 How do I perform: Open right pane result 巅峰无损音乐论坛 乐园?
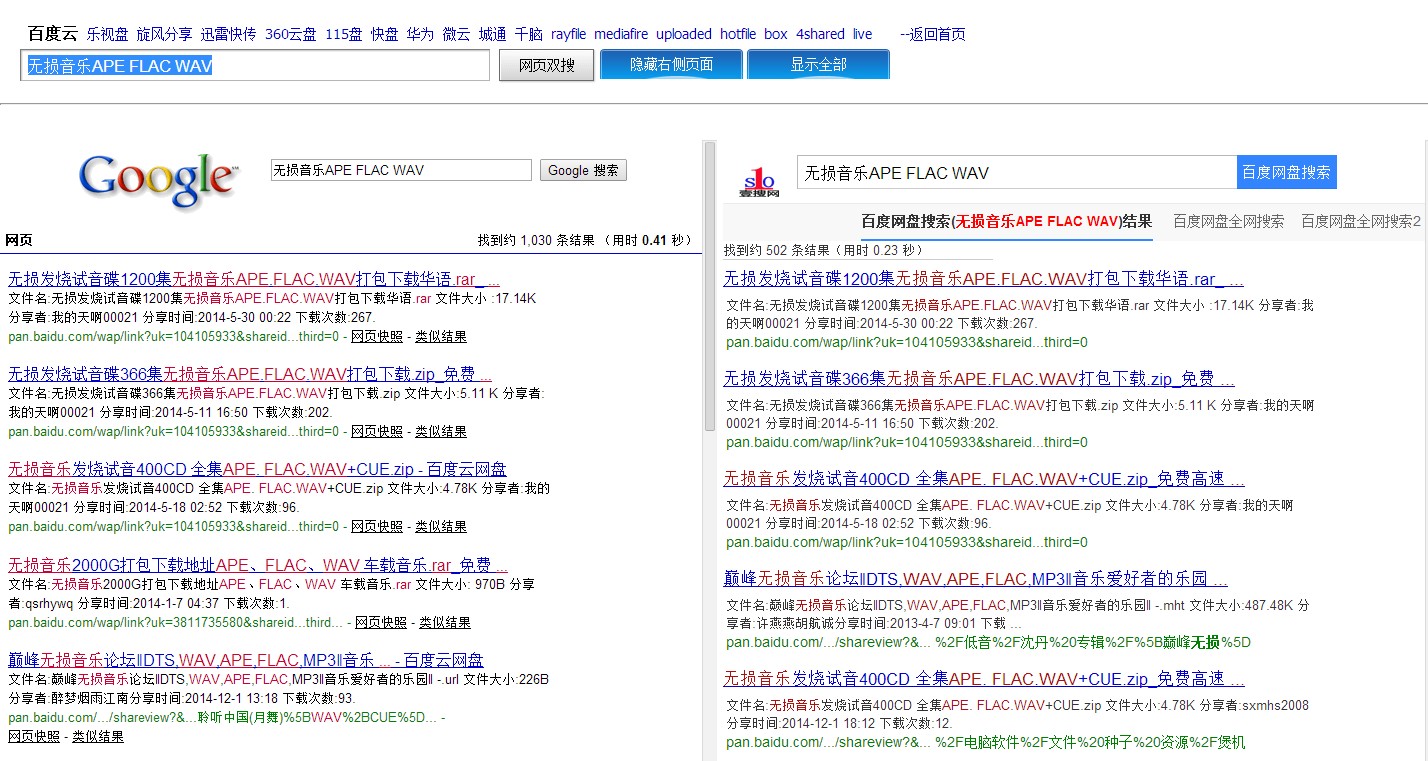tap(976, 579)
